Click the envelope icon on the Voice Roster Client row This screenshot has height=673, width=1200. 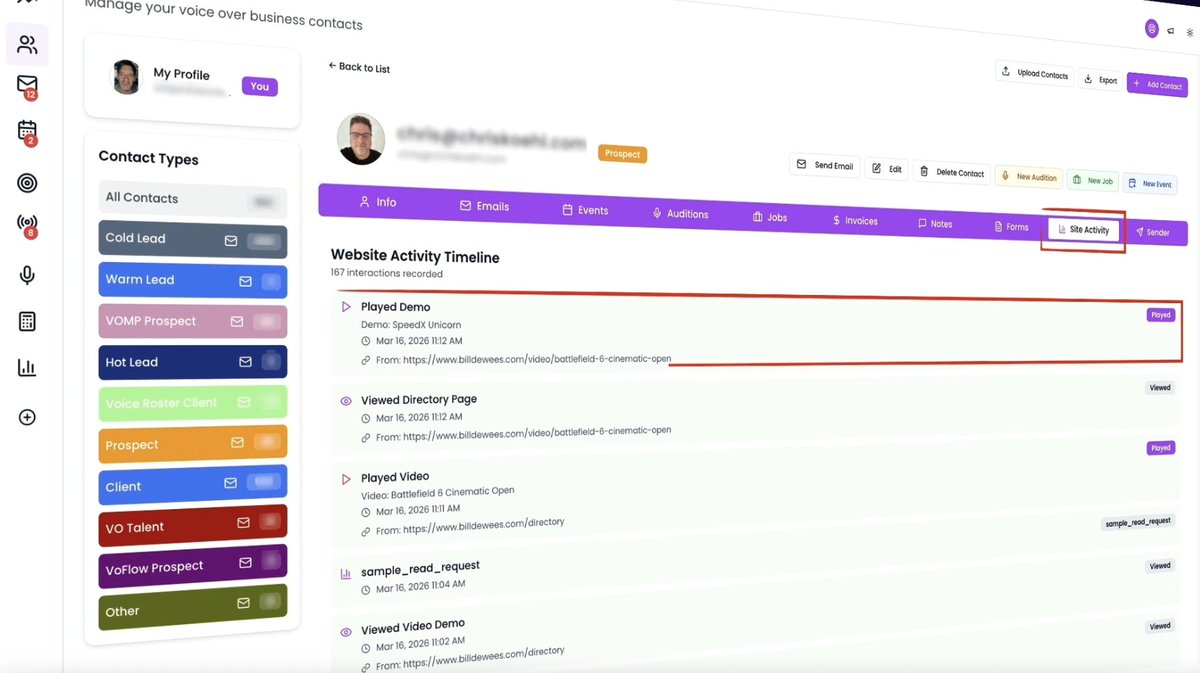(x=244, y=402)
